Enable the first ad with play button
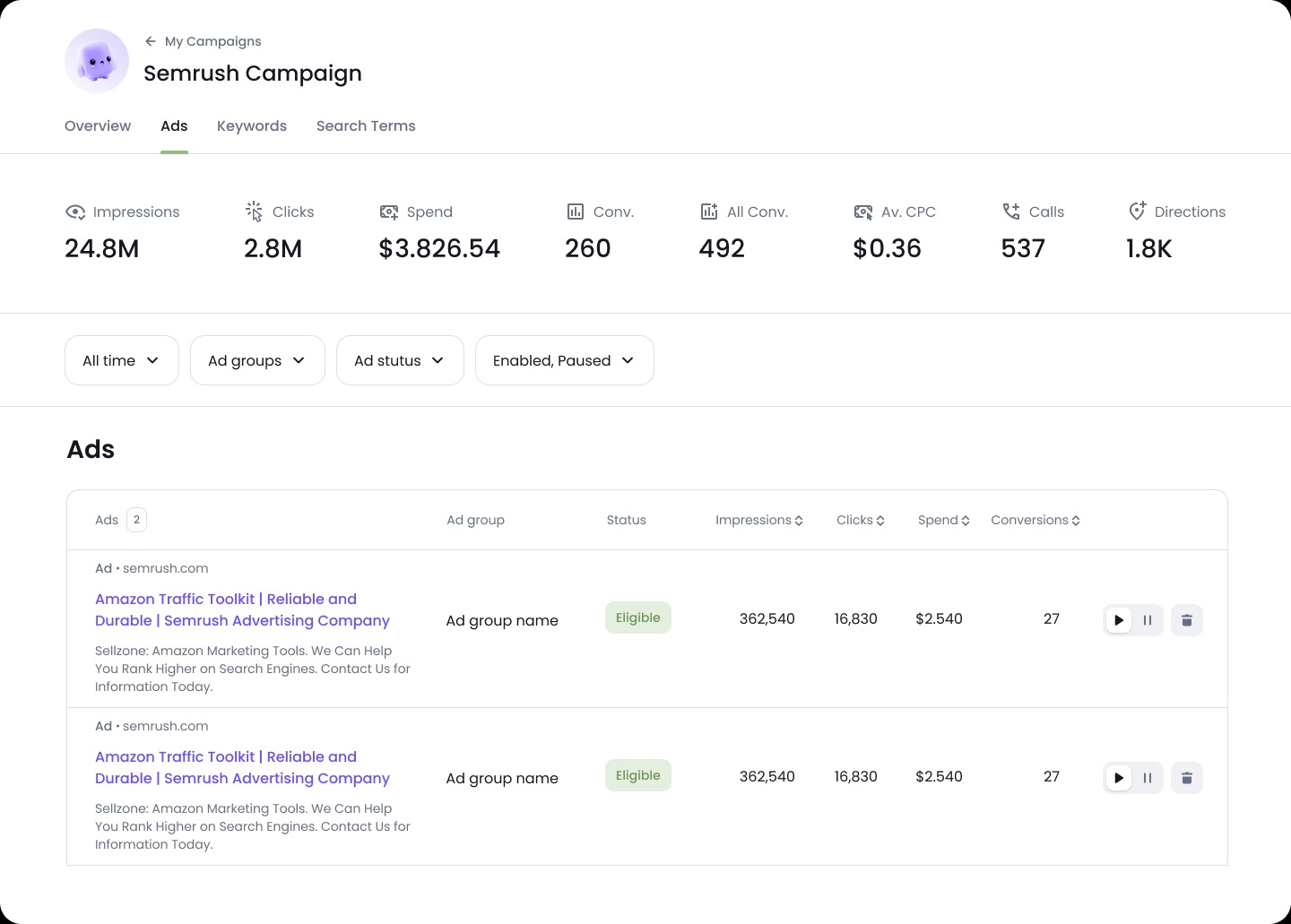The width and height of the screenshot is (1291, 924). click(x=1119, y=620)
